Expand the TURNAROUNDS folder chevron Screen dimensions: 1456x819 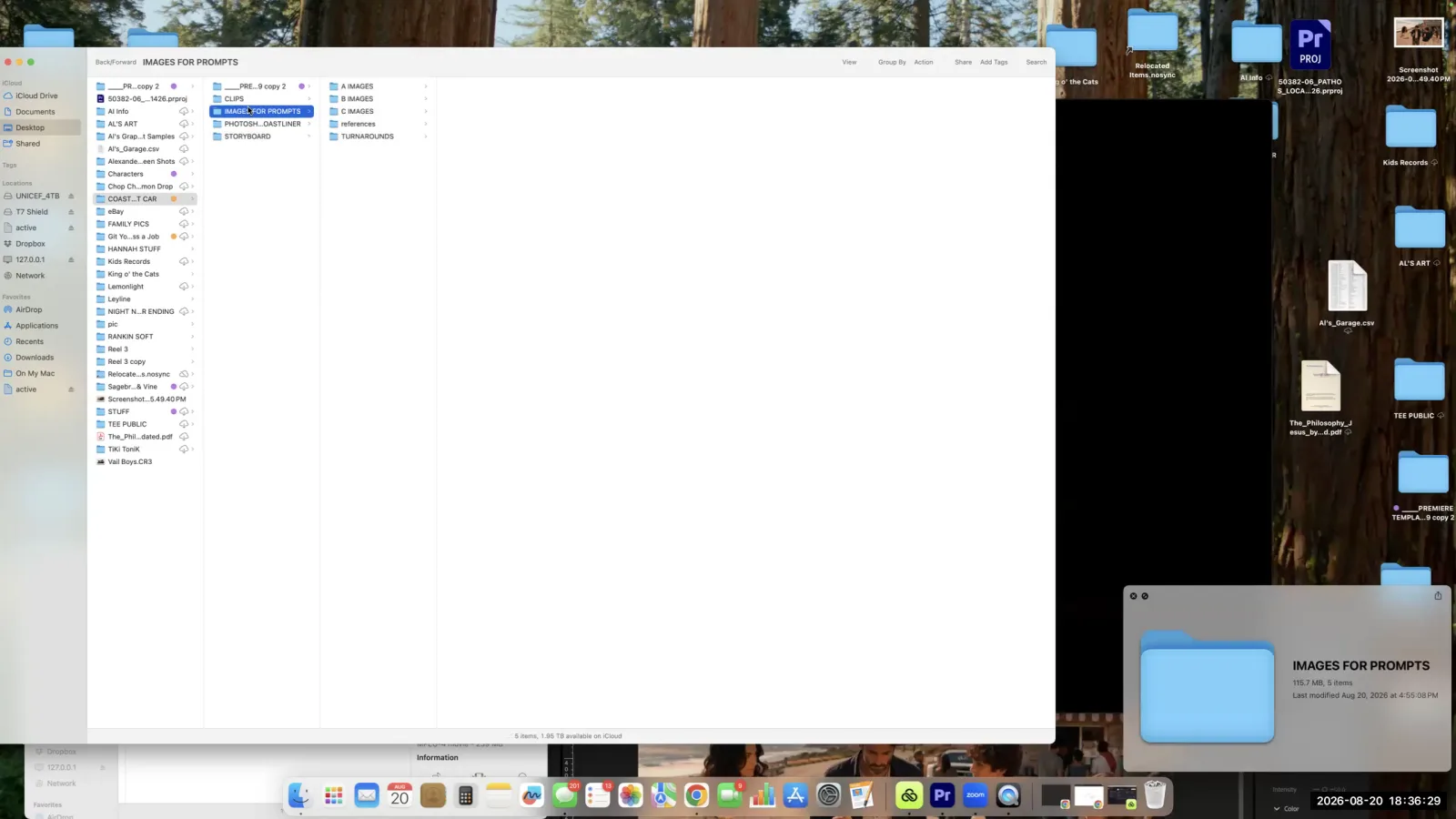[426, 136]
